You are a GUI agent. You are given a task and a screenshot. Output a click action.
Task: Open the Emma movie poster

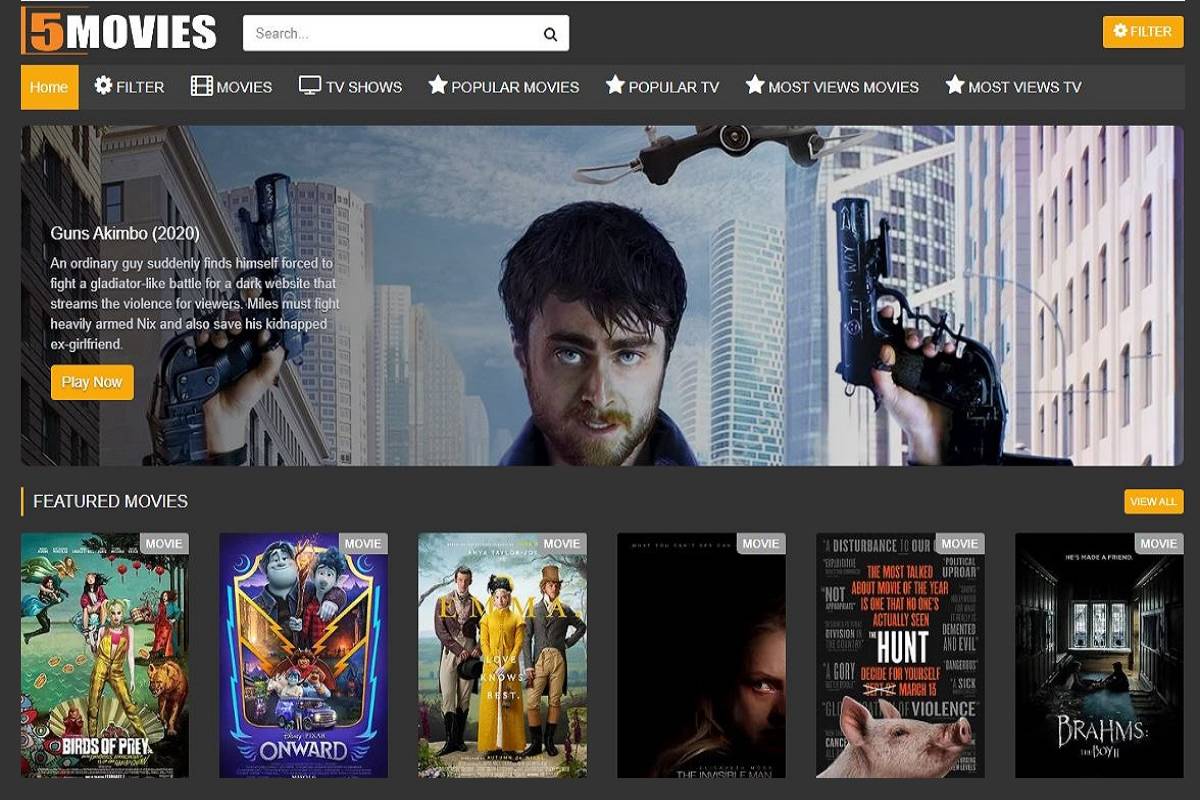(x=502, y=655)
